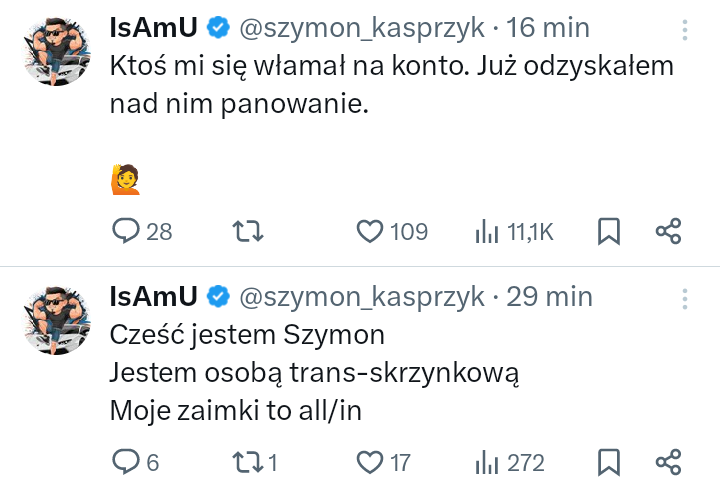Like the tweet with 17 likes
This screenshot has height=483, width=720.
[371, 462]
